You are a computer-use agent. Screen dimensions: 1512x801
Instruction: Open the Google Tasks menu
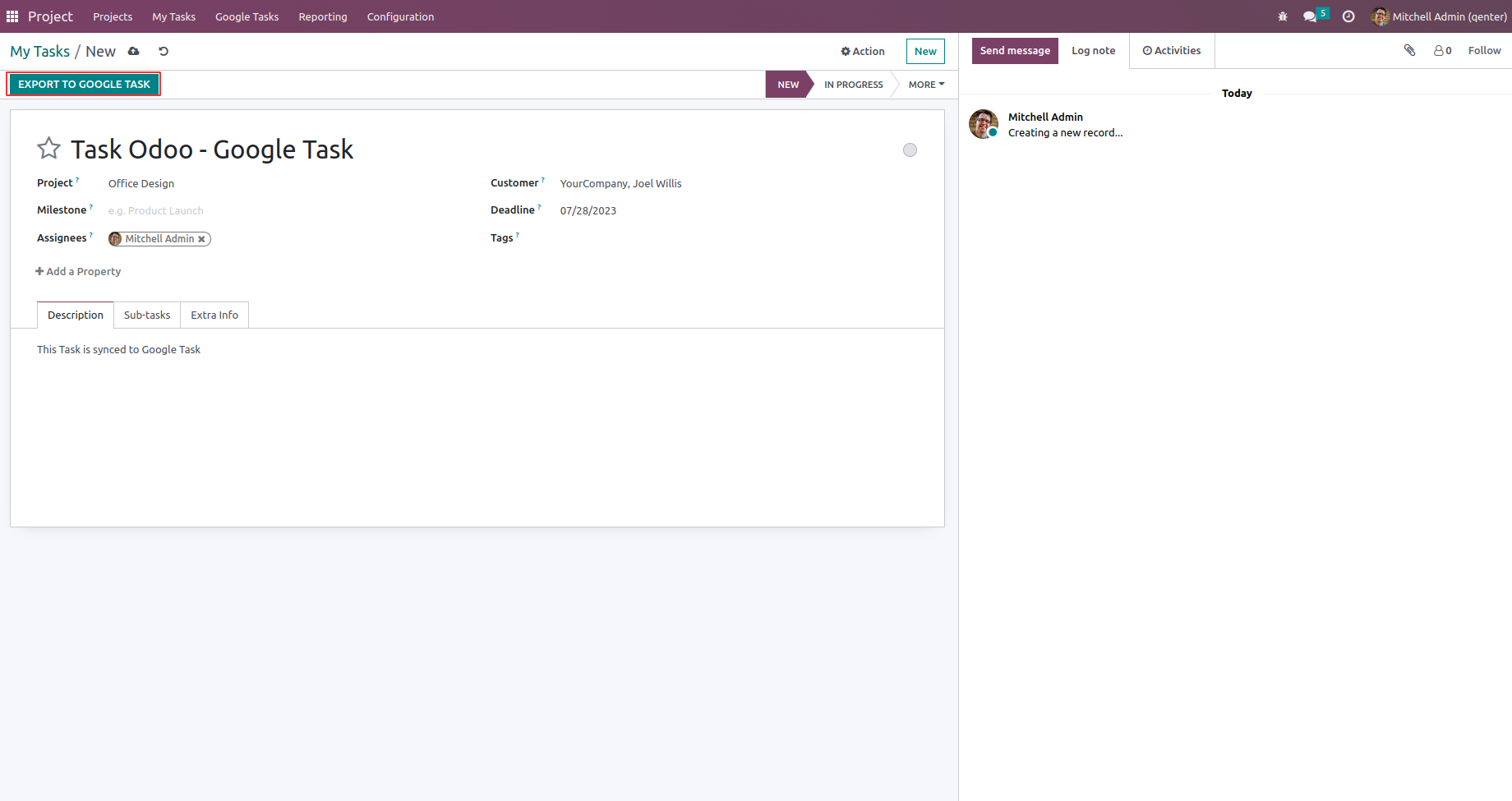tap(247, 16)
